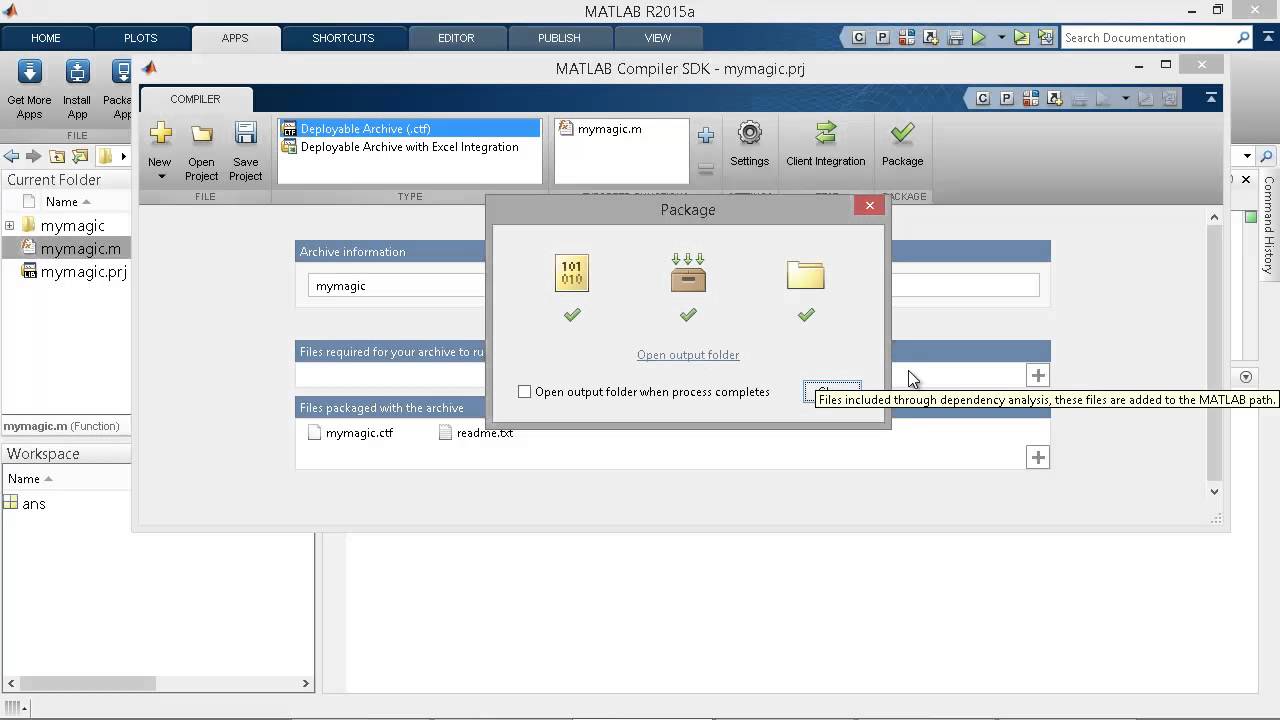Open the Run dropdown arrow in the main MATLAB quick access bar

[x=1001, y=38]
